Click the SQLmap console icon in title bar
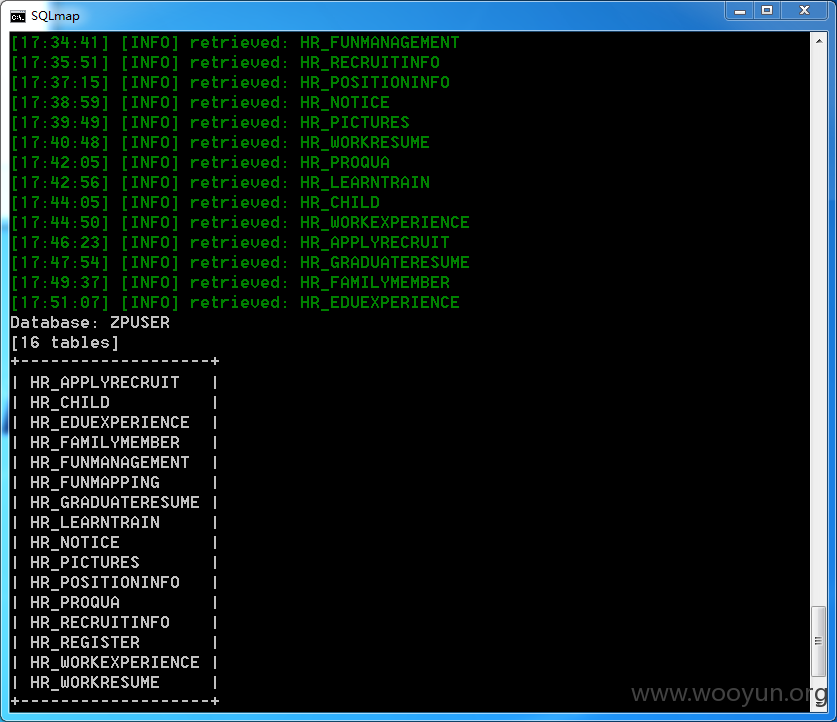This screenshot has width=837, height=722. point(18,17)
